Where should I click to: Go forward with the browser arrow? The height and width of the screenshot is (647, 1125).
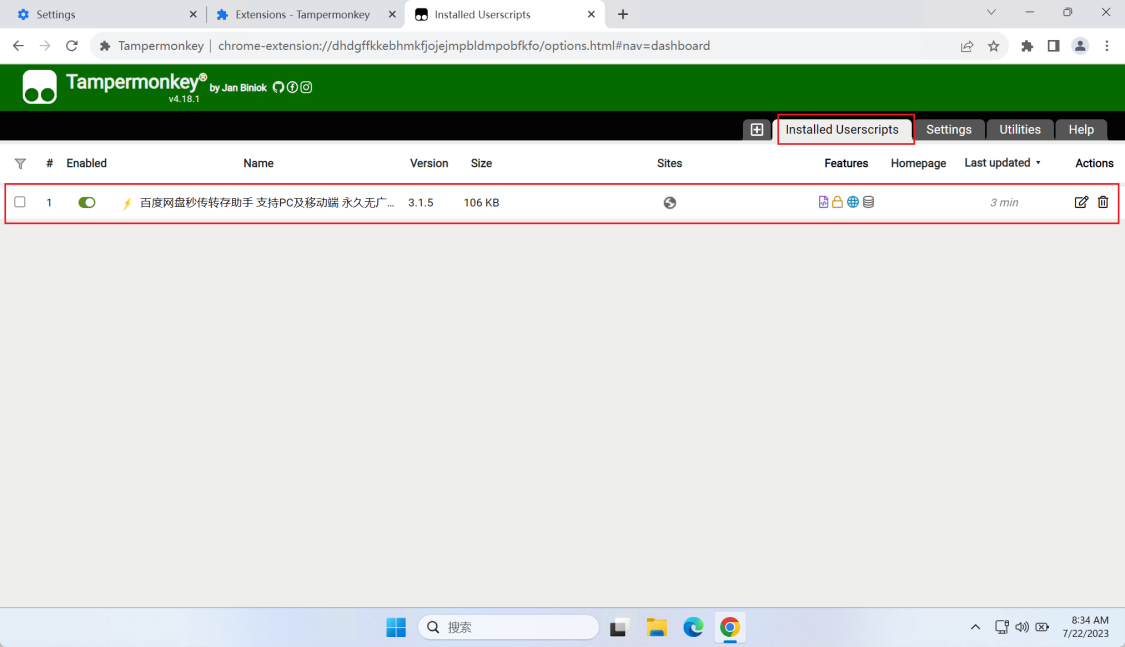44,46
